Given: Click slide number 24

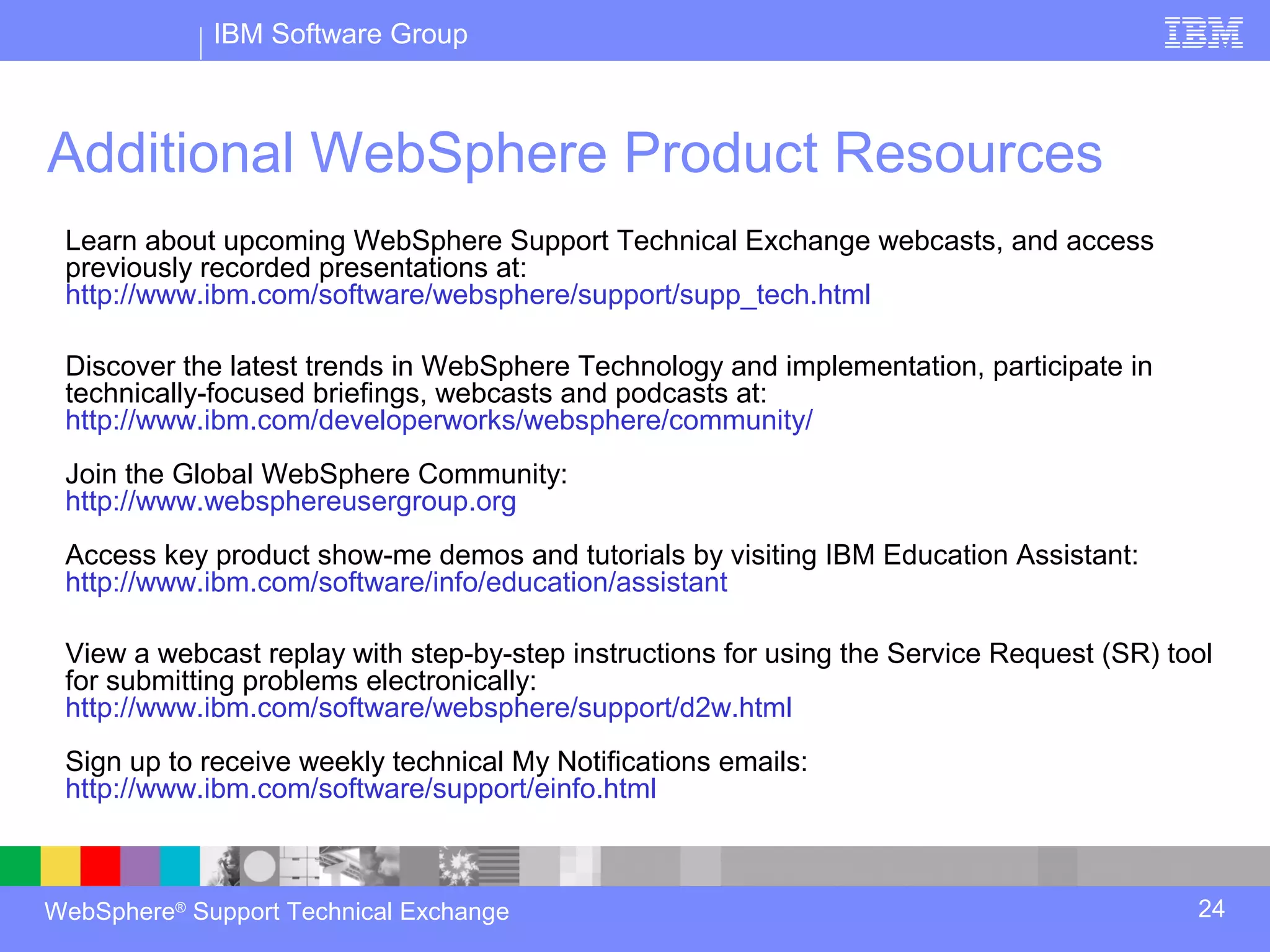Looking at the screenshot, I should click(x=1211, y=909).
